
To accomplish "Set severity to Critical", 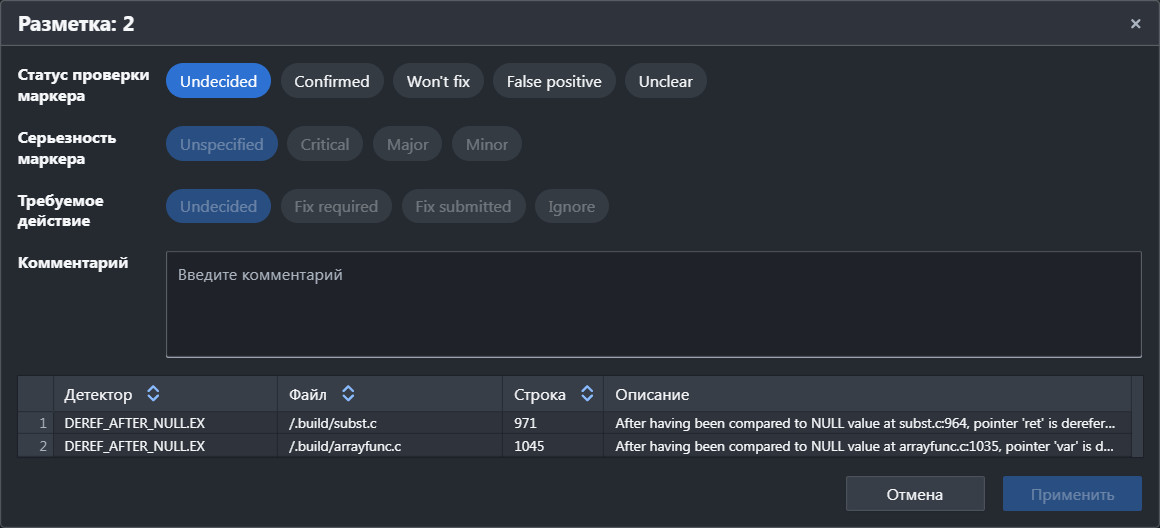I will pos(325,144).
